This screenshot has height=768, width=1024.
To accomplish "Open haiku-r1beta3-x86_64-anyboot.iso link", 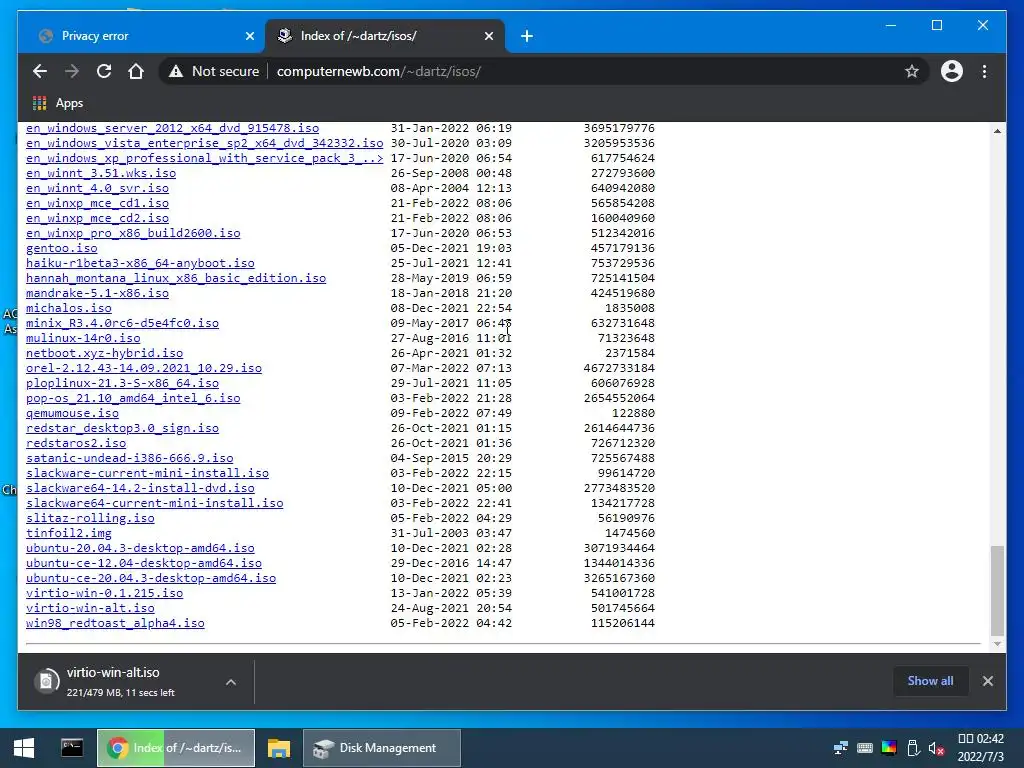I will [x=140, y=263].
